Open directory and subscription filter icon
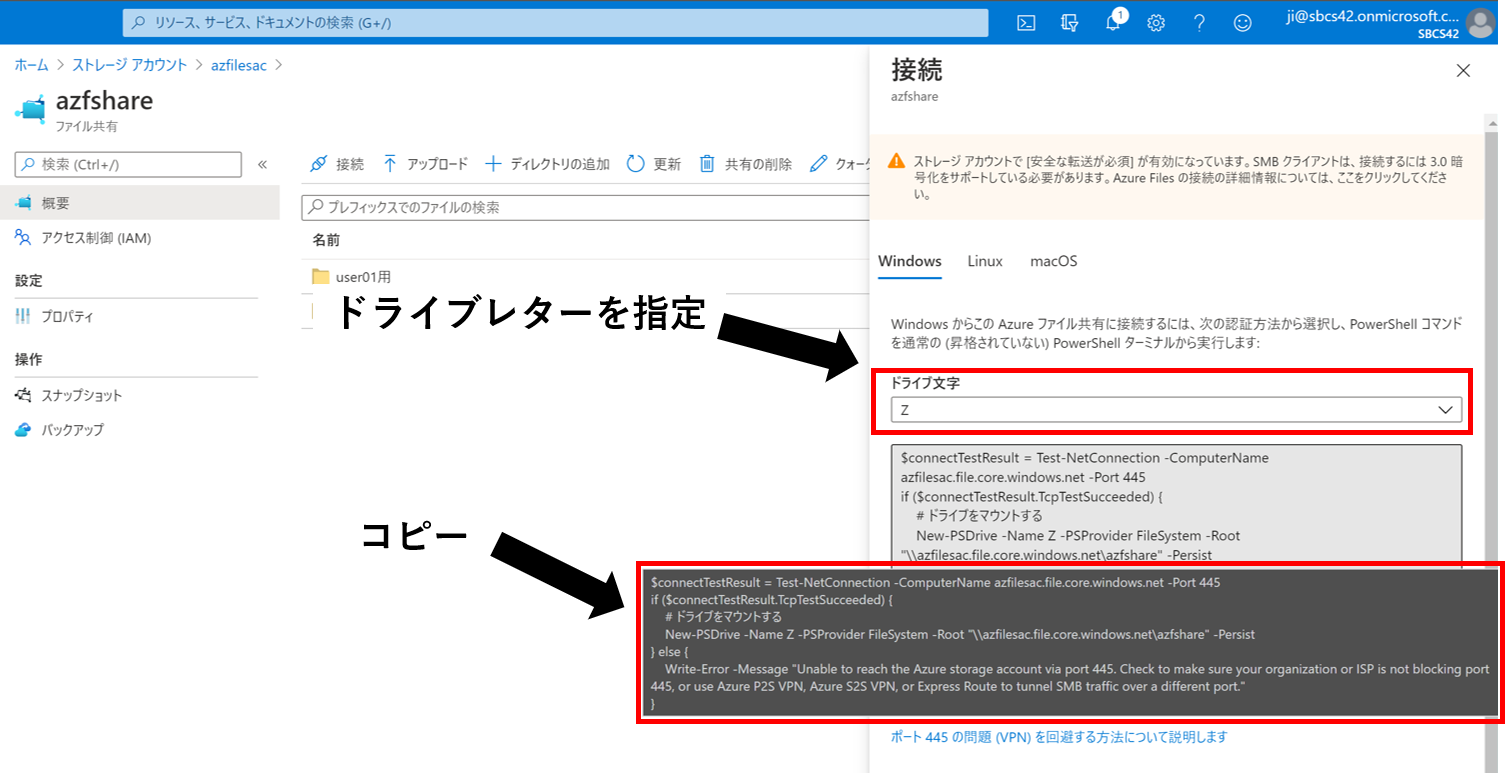1505x773 pixels. tap(1070, 23)
